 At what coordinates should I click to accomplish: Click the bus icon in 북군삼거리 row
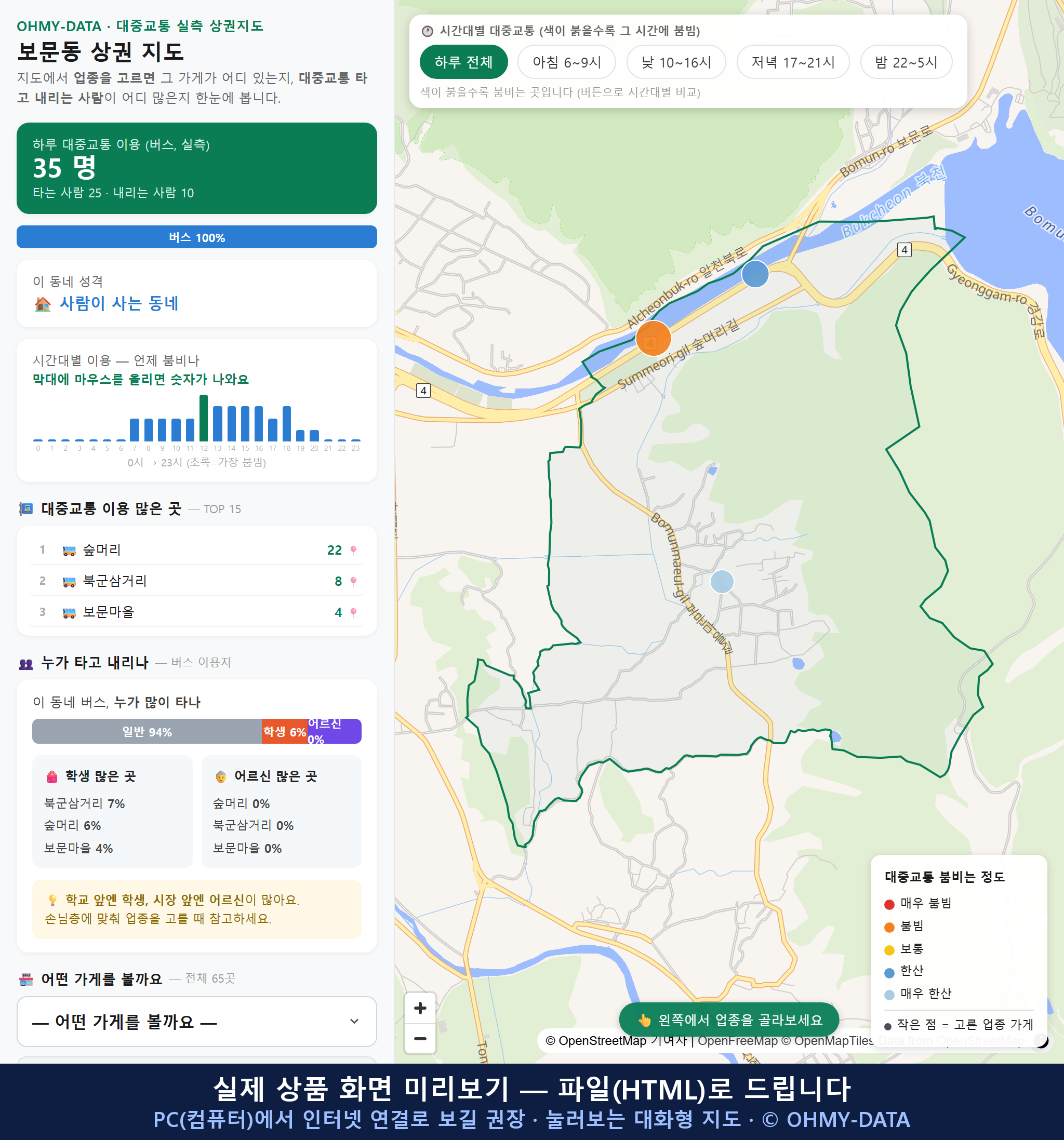(x=69, y=582)
